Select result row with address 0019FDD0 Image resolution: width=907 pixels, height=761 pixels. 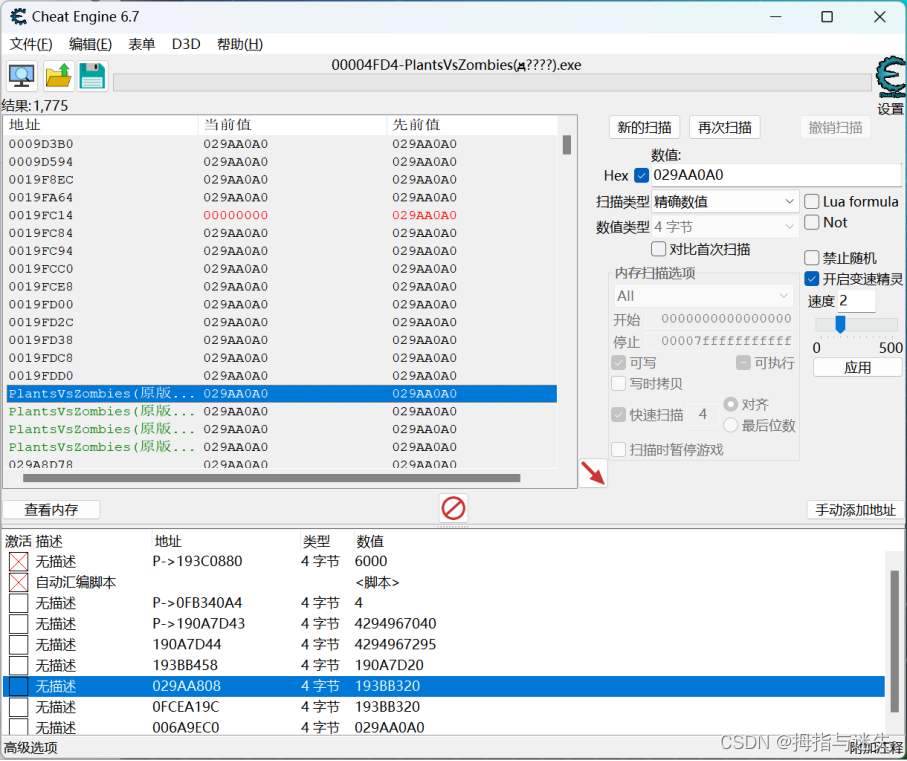point(282,376)
